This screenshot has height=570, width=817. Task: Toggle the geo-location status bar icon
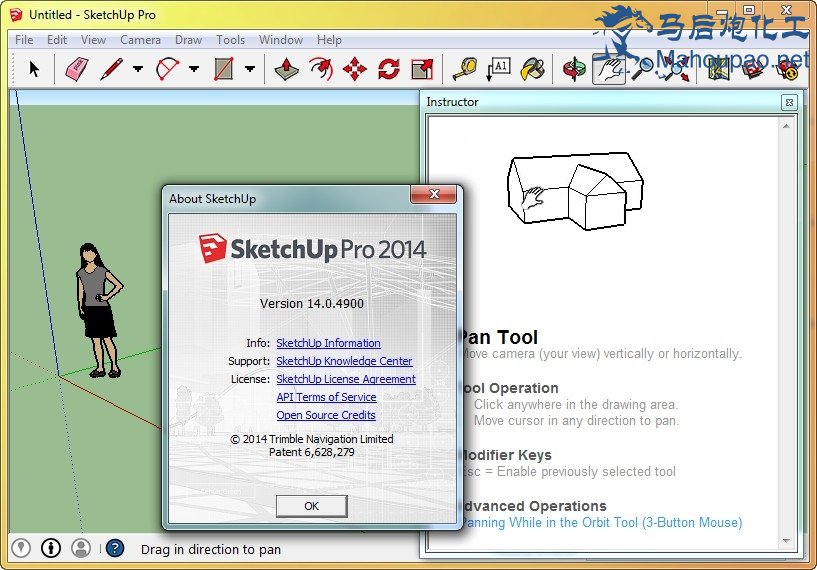[21, 548]
